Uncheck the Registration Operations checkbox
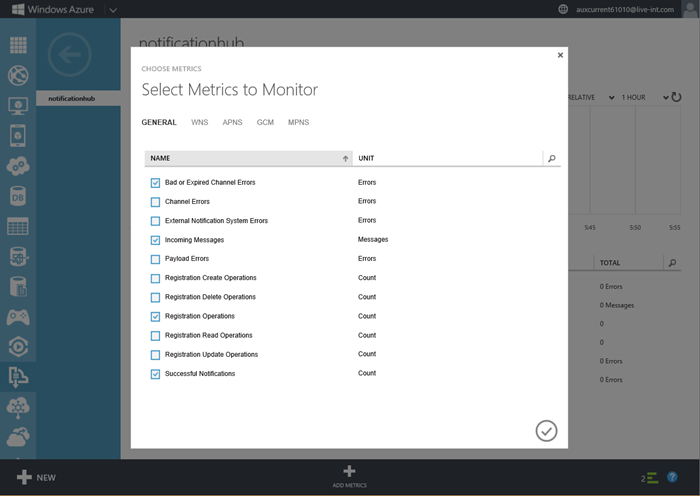 [x=155, y=317]
